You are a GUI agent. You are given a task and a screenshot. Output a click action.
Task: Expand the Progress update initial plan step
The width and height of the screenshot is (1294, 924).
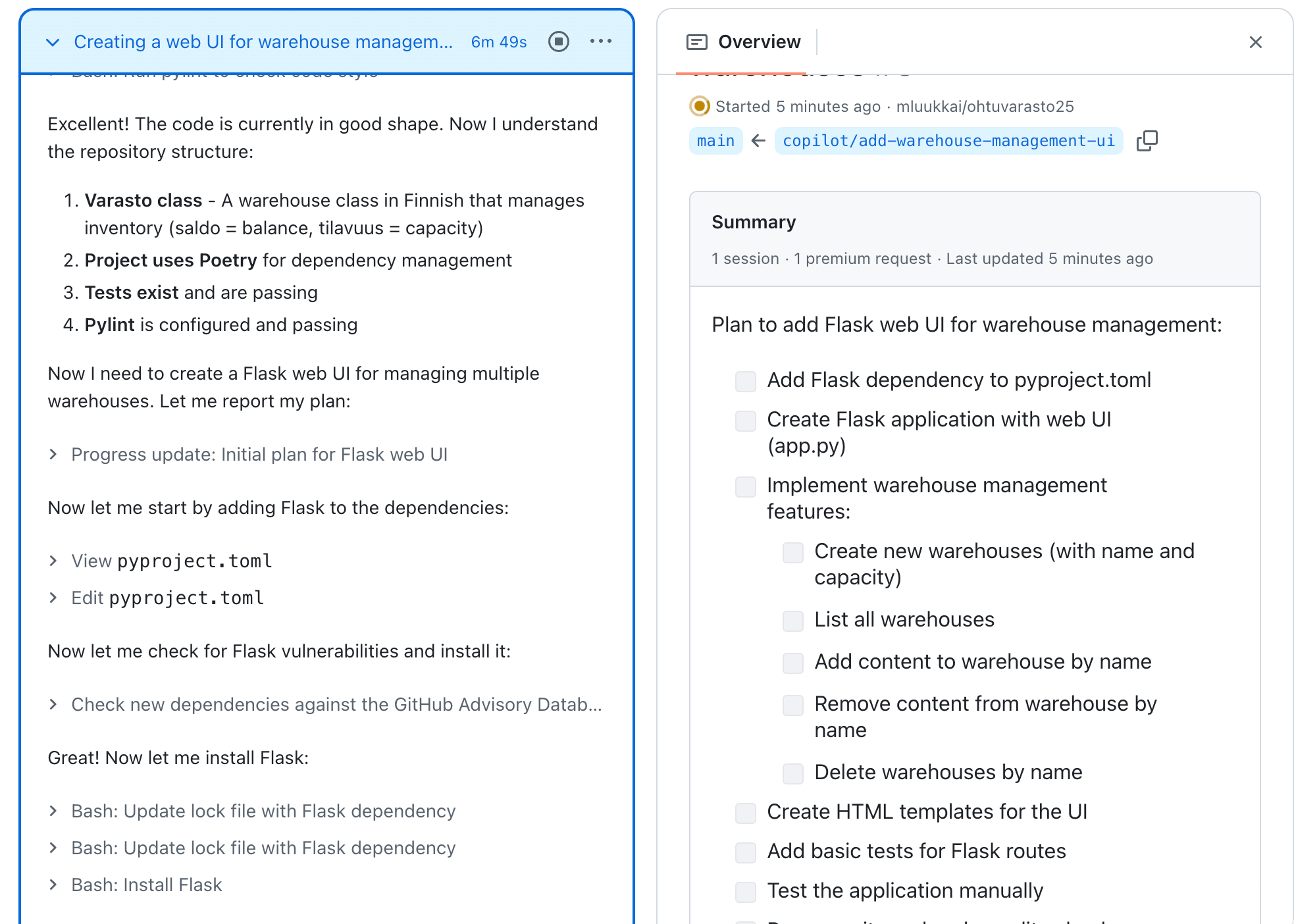click(x=53, y=454)
